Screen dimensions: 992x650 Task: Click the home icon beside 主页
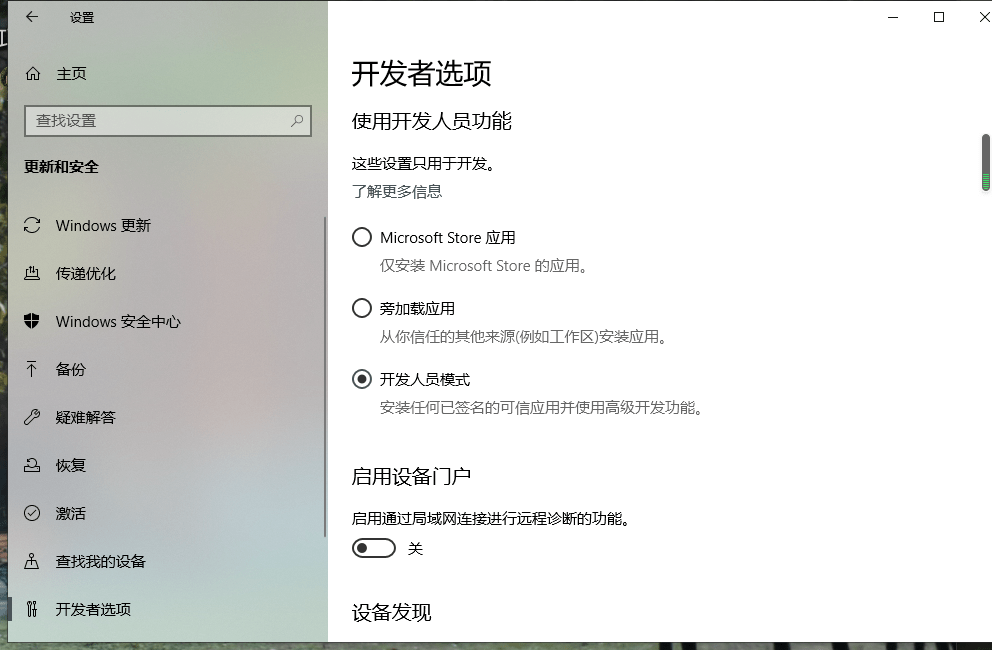point(33,74)
